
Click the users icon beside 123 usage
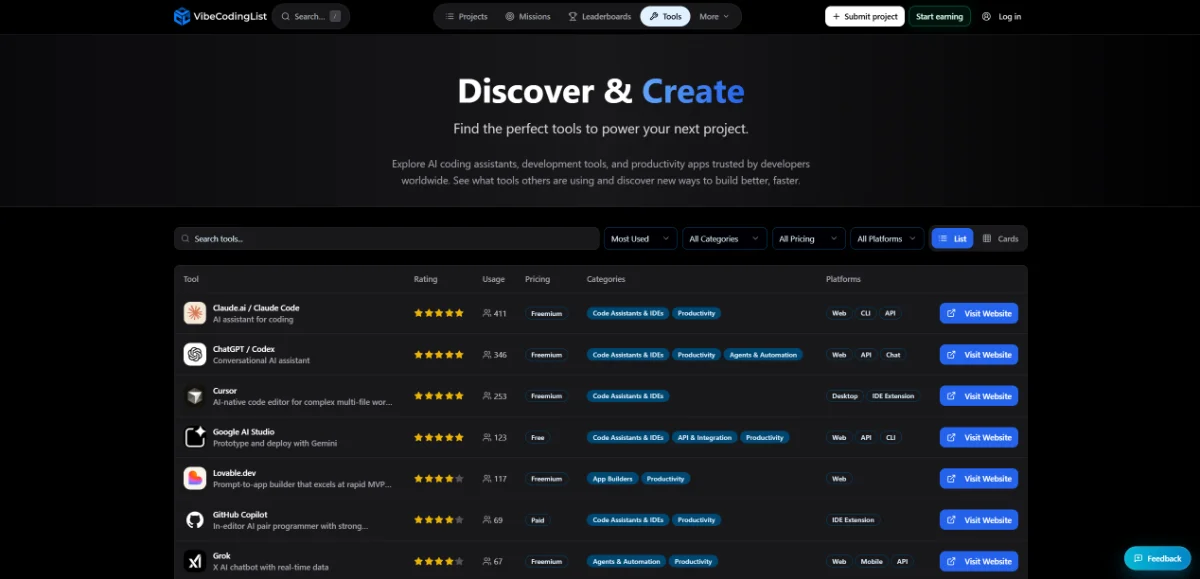[x=487, y=437]
